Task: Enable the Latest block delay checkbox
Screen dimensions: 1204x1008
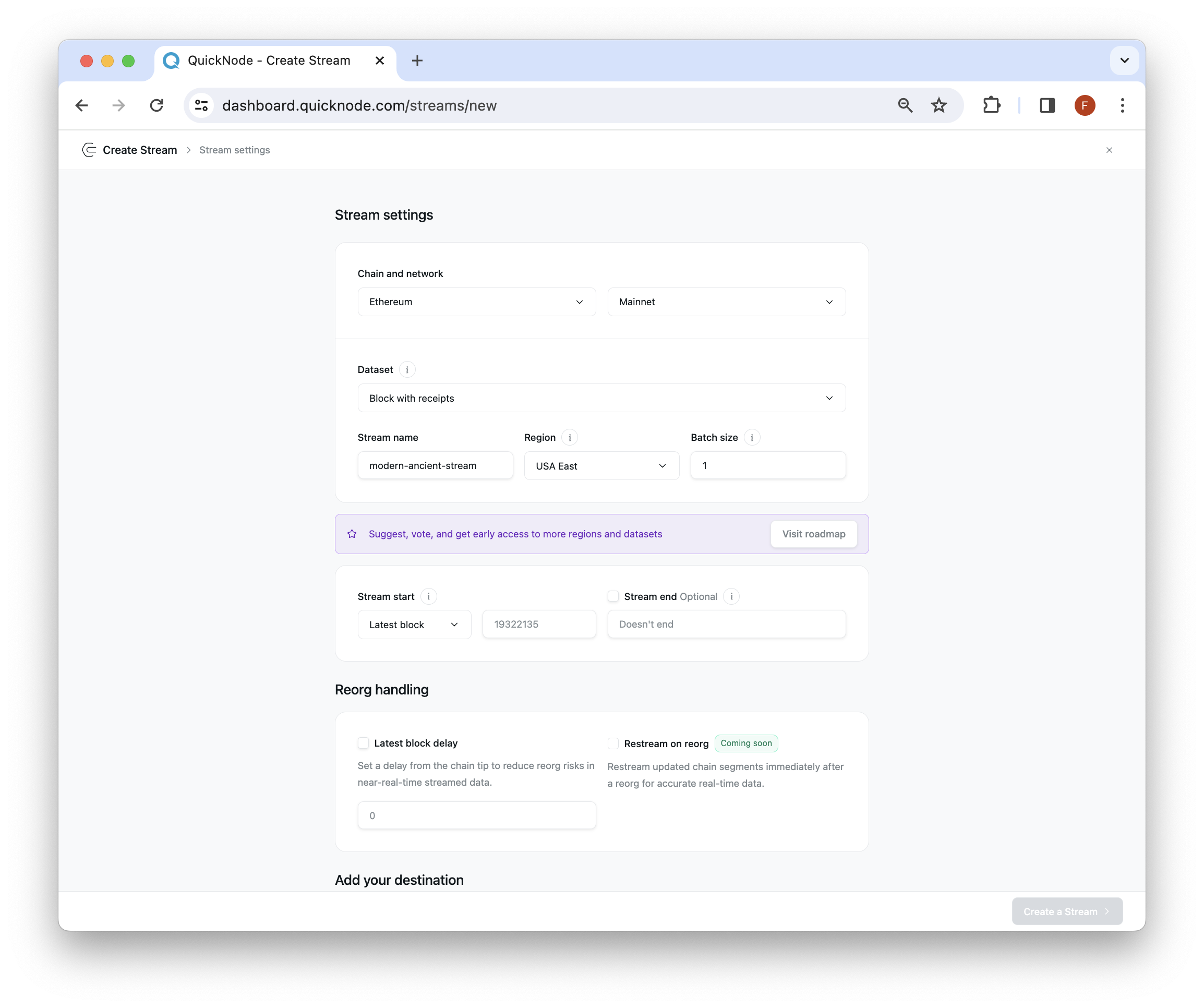Action: pos(363,743)
